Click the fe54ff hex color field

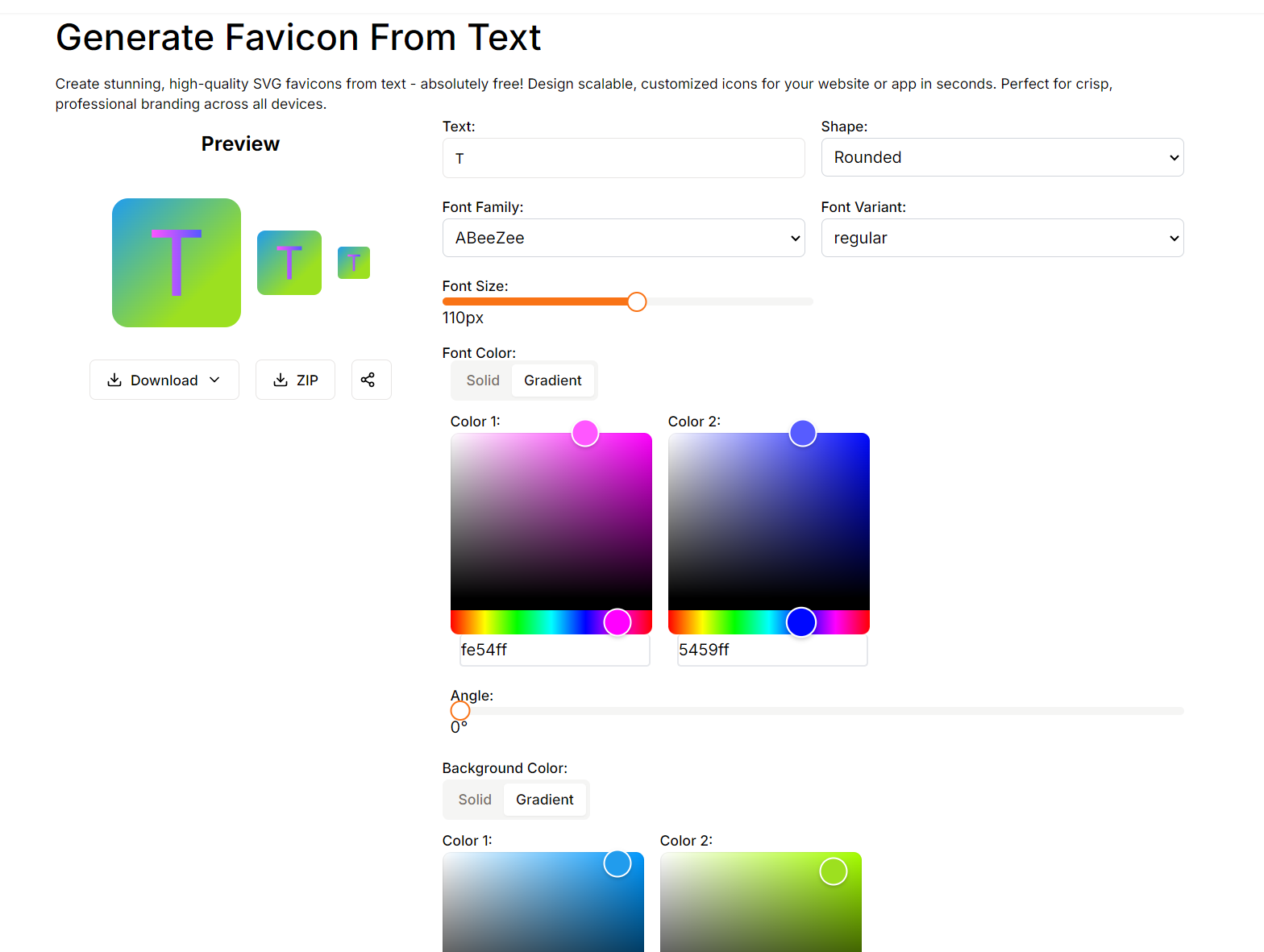[x=554, y=650]
